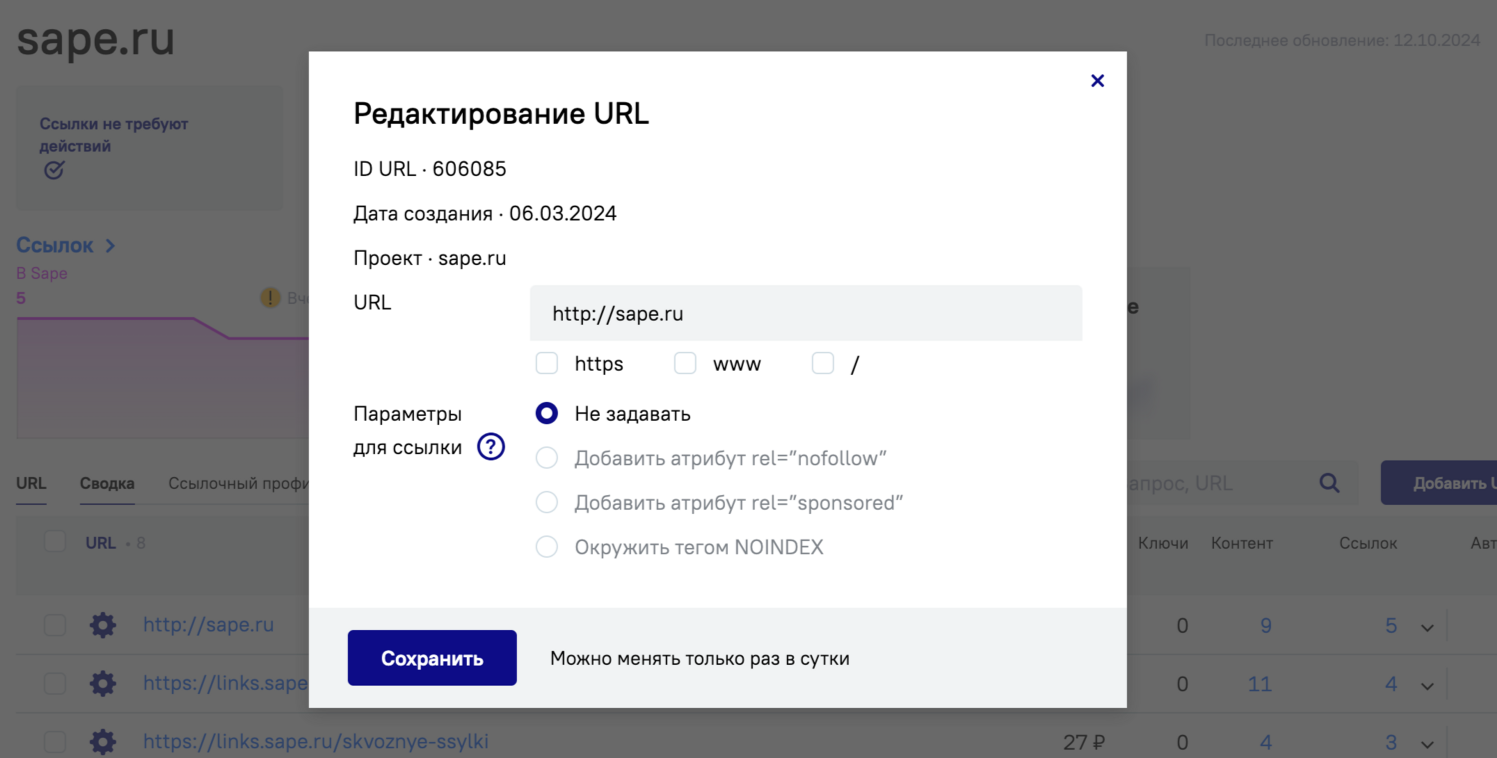Viewport: 1497px width, 758px height.
Task: Open link parameters help question mark
Action: [x=491, y=447]
